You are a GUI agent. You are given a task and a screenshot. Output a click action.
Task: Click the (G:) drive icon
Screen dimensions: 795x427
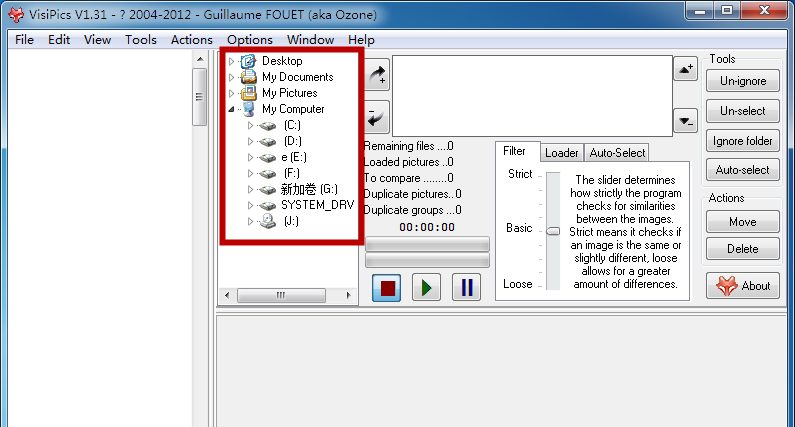coord(267,190)
